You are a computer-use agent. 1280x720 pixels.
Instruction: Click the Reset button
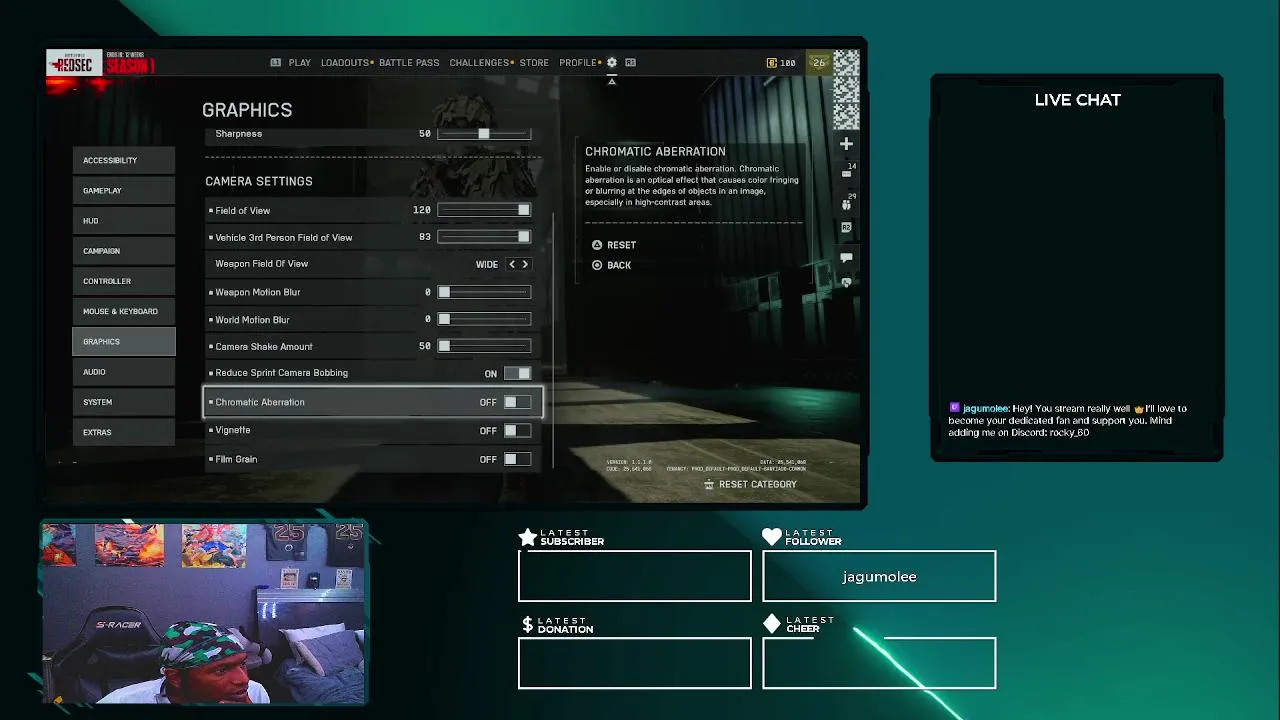(x=613, y=245)
